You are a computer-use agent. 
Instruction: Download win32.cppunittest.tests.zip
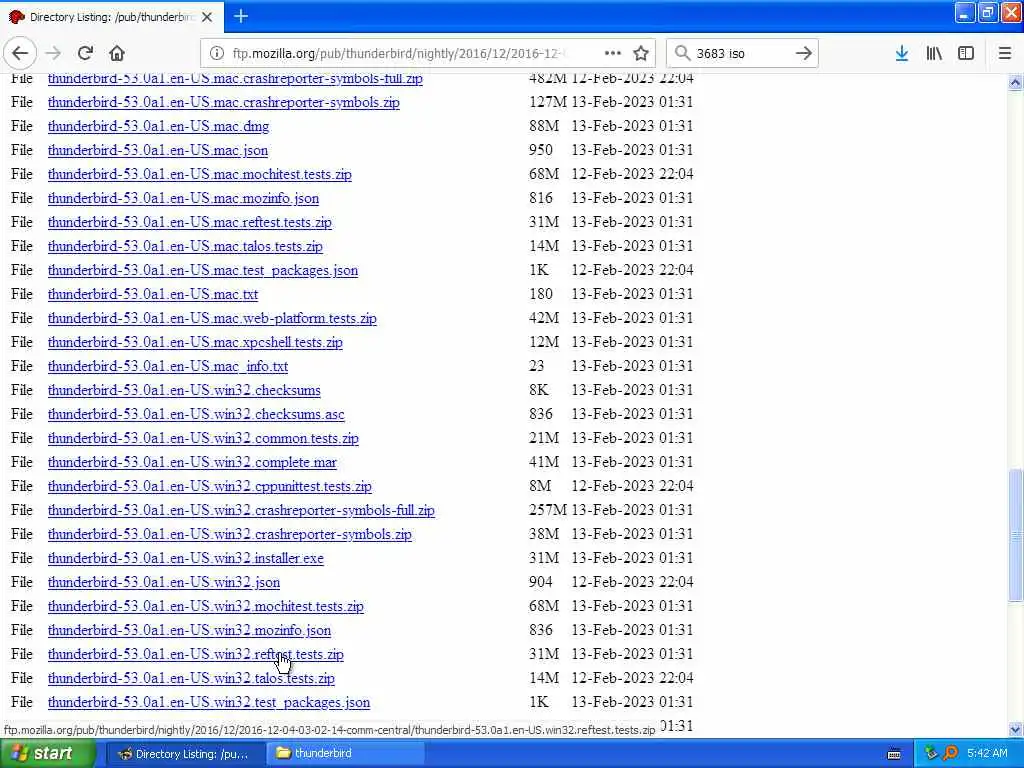210,487
